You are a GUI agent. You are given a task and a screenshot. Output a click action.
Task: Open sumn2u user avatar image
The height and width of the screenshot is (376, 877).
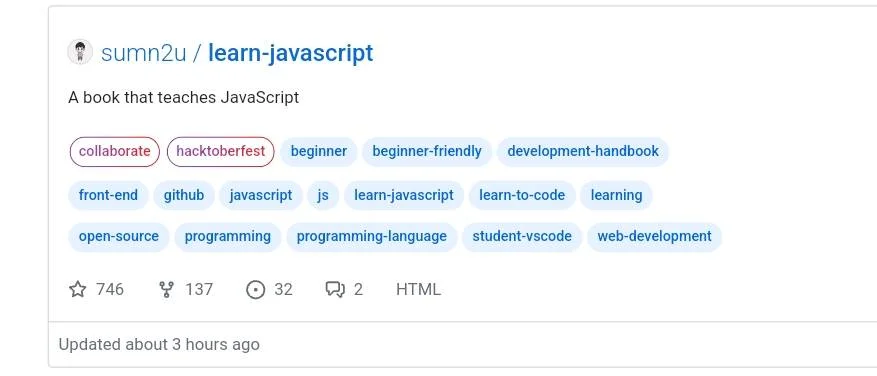pyautogui.click(x=80, y=52)
